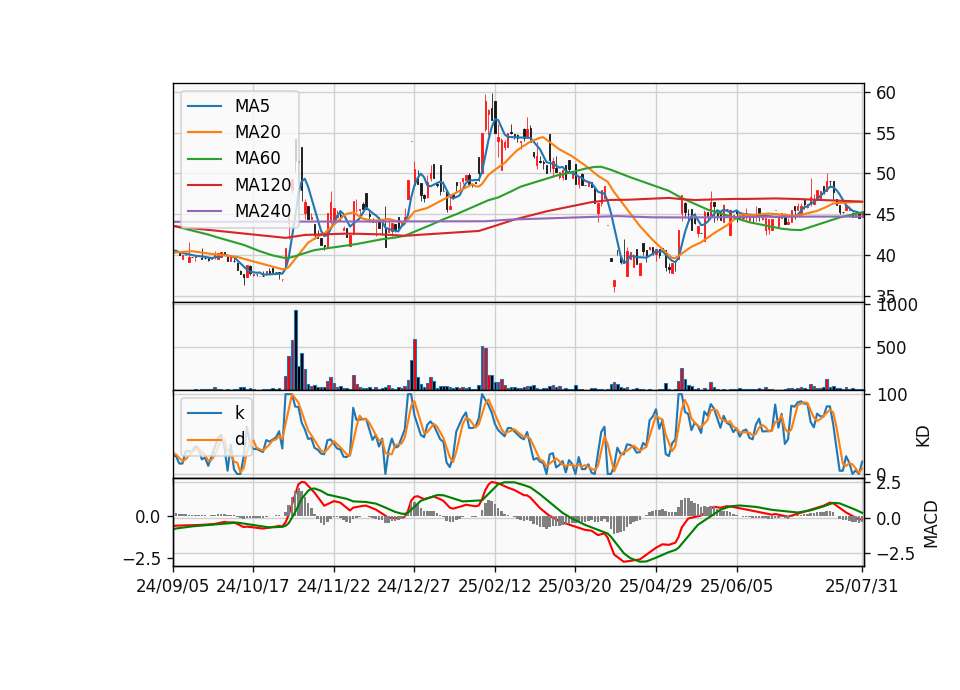Click the MA60 legend label
Image resolution: width=960 pixels, height=690 pixels.
pyautogui.click(x=257, y=159)
